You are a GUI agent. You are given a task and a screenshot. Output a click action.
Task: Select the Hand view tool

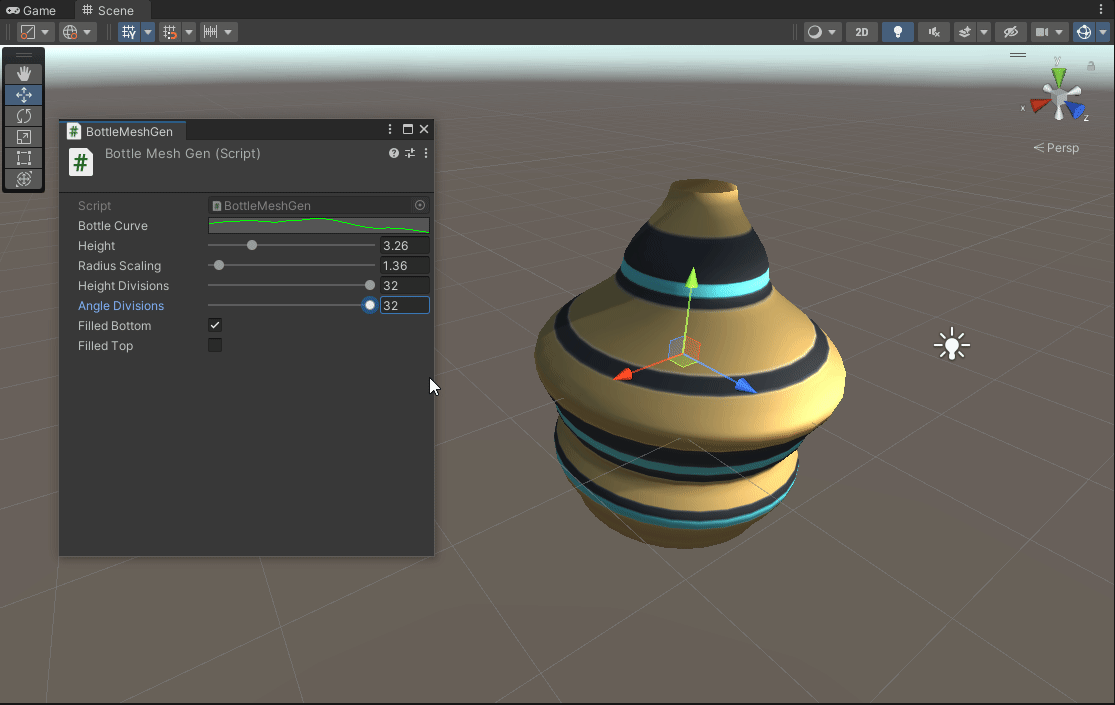(x=23, y=74)
